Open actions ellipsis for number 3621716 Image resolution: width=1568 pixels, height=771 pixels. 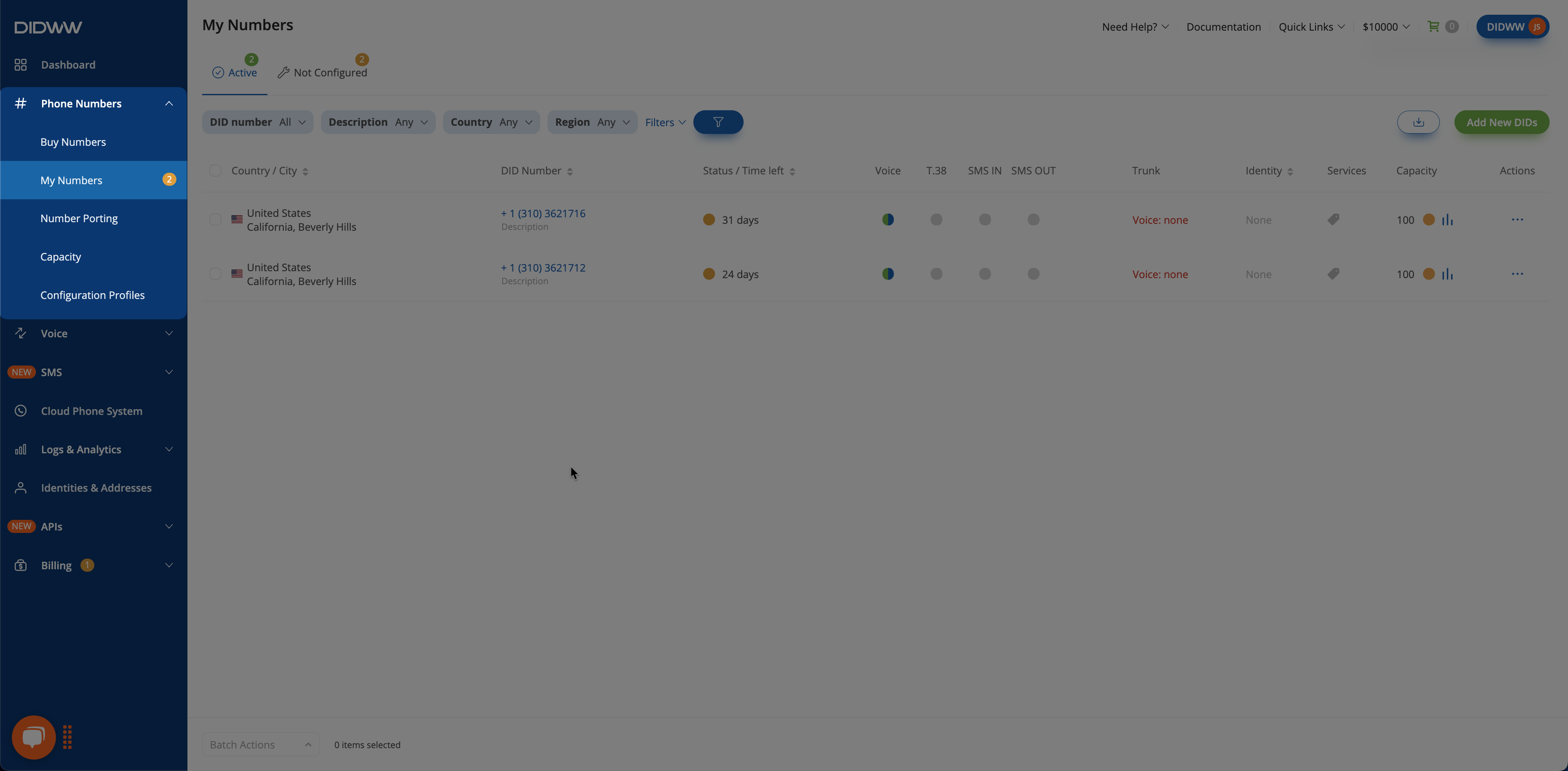pos(1517,220)
